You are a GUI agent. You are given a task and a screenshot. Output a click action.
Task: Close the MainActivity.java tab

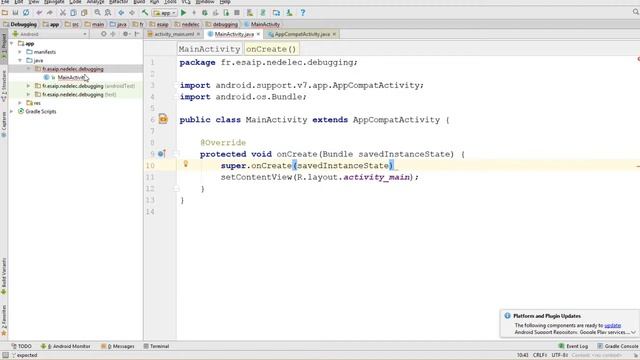pyautogui.click(x=258, y=34)
